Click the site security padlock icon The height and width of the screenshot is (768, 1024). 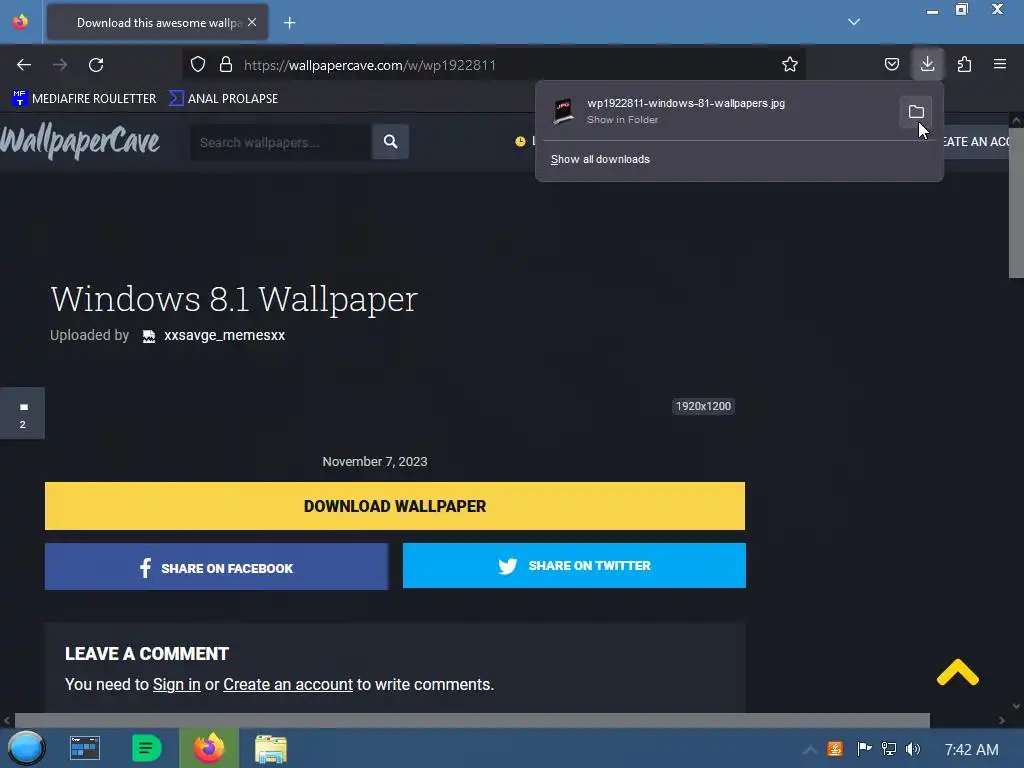tap(226, 64)
